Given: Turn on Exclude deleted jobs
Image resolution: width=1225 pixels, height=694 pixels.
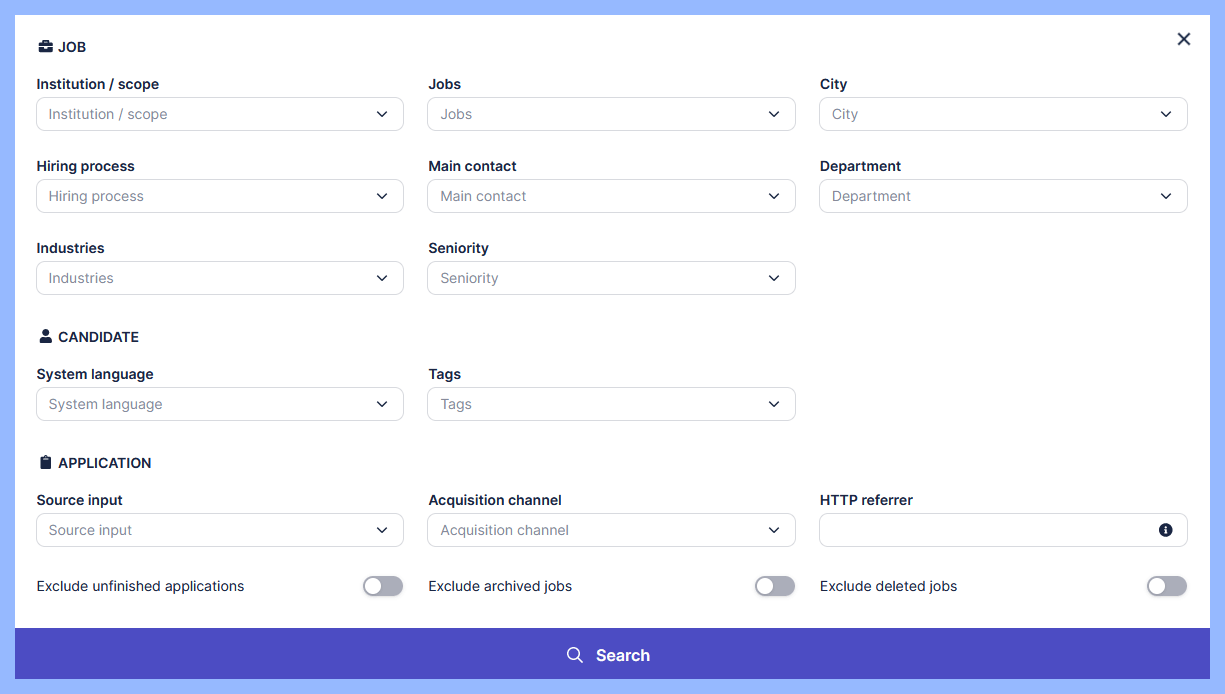Looking at the screenshot, I should click(1167, 586).
